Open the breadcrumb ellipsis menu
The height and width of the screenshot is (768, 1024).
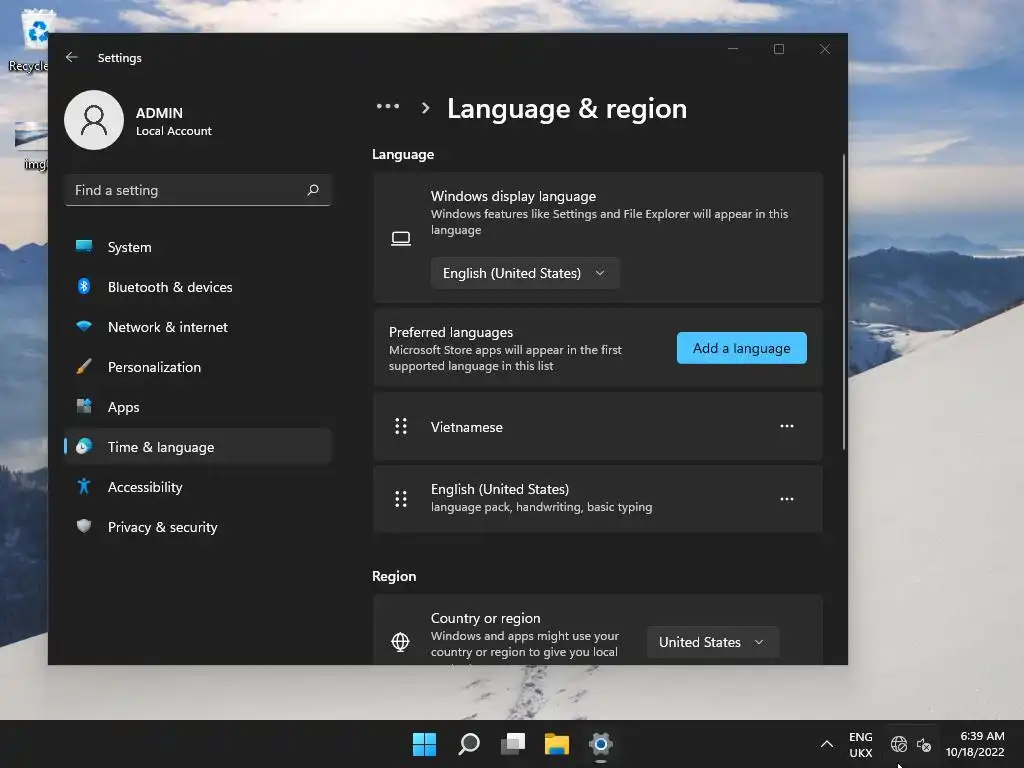point(388,106)
